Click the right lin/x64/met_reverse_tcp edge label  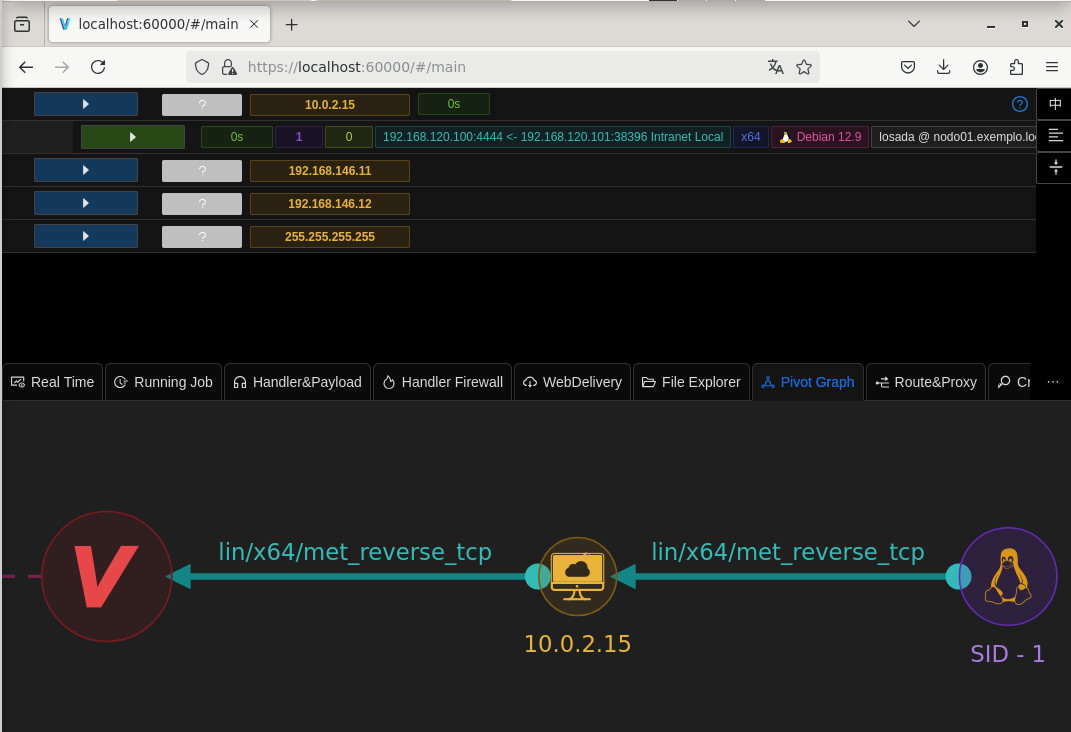tap(788, 551)
